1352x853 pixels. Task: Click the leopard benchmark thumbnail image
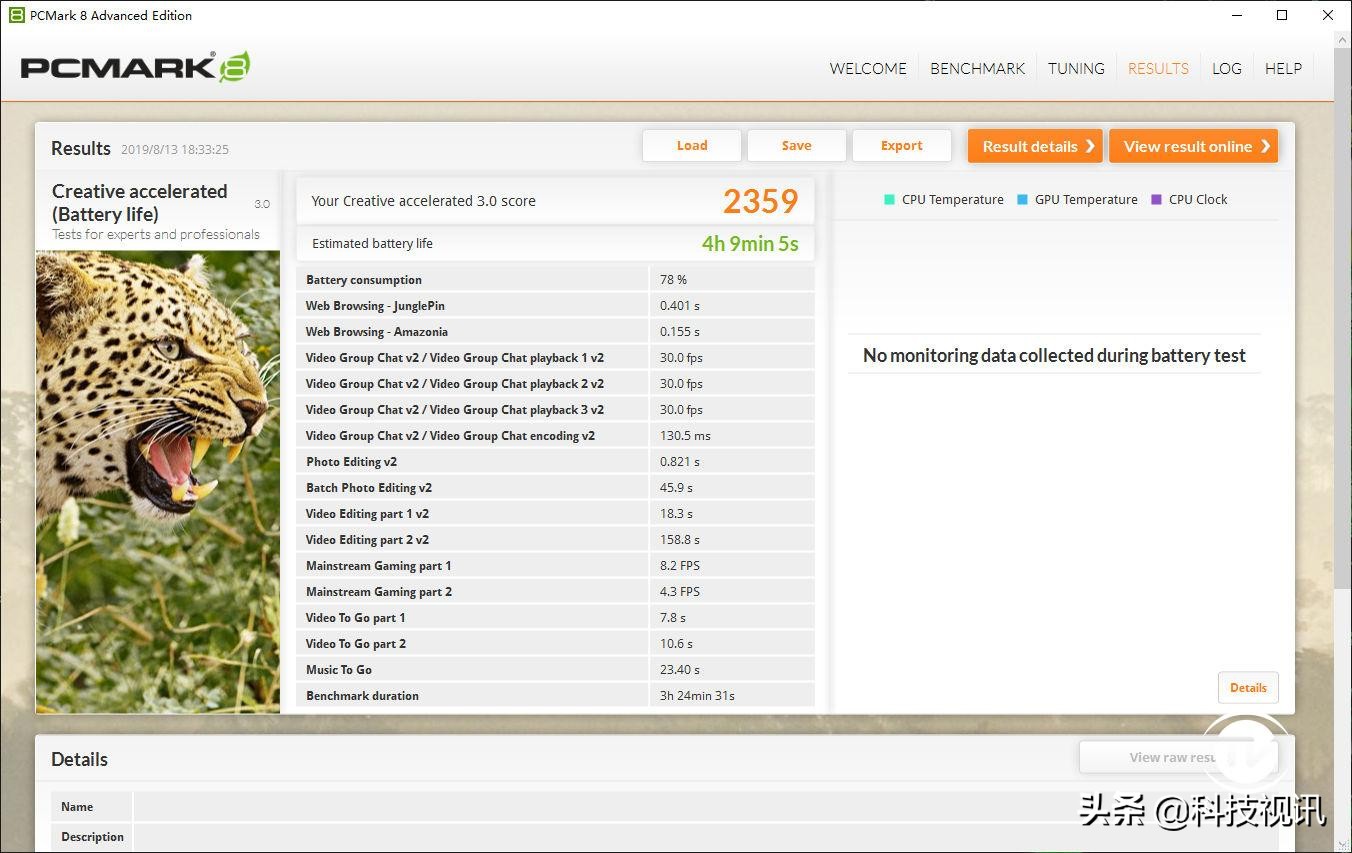point(158,480)
